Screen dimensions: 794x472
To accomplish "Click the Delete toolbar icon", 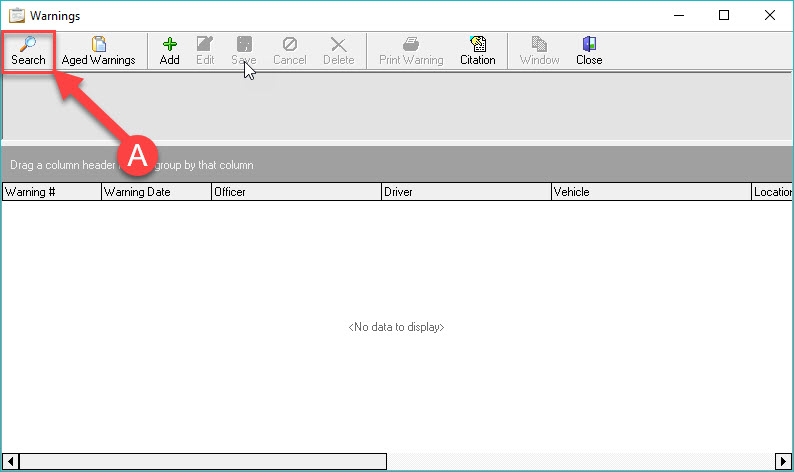I will 339,44.
